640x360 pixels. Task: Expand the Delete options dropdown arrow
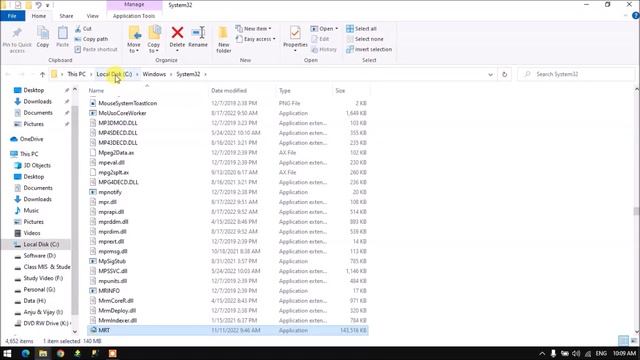[177, 51]
